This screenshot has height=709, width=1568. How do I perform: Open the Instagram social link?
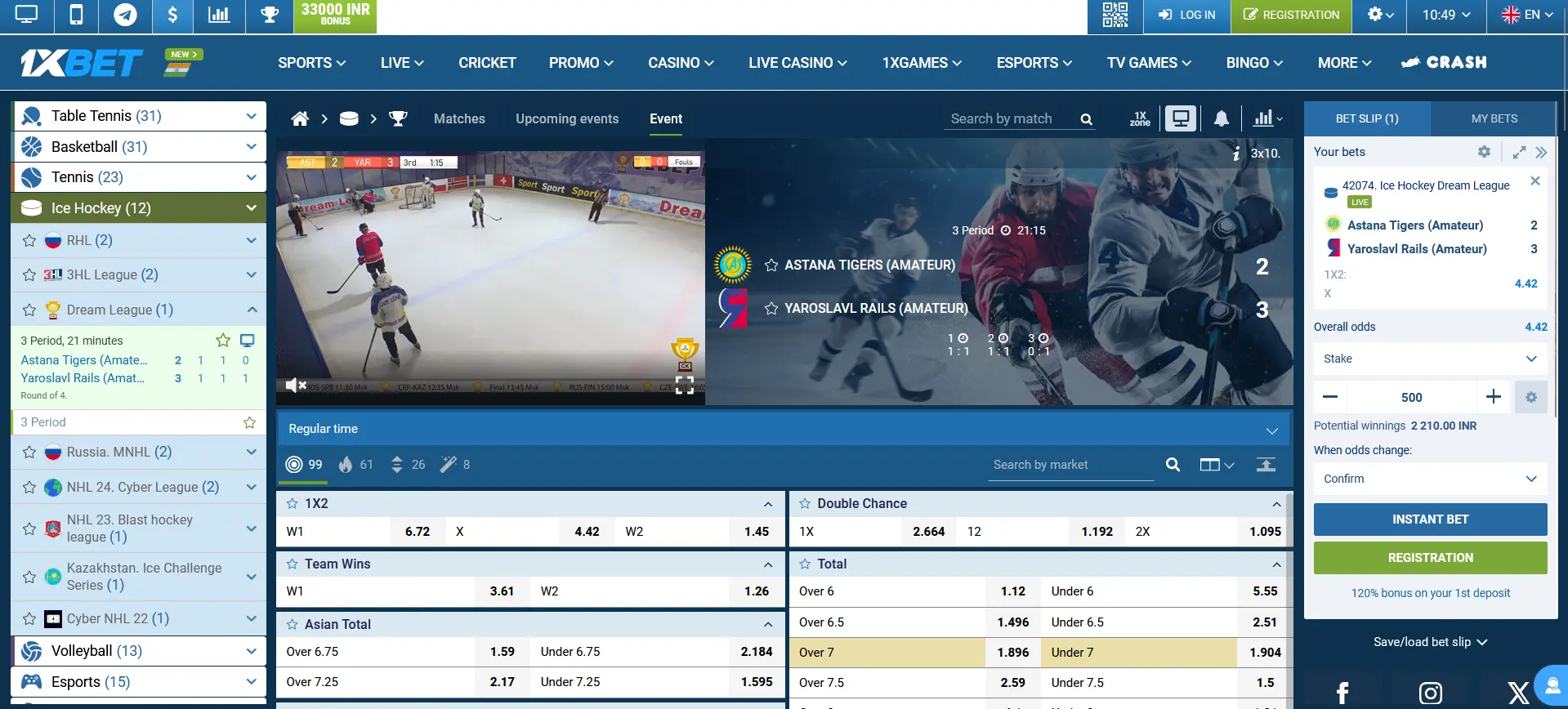pos(1430,693)
